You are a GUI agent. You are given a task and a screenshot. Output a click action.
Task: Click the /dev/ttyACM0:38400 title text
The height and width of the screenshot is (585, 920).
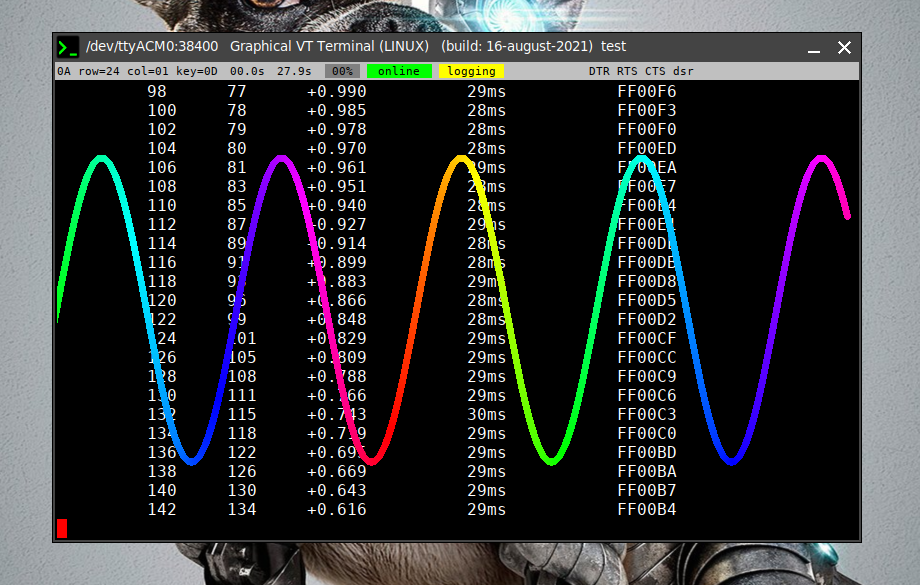pos(152,47)
